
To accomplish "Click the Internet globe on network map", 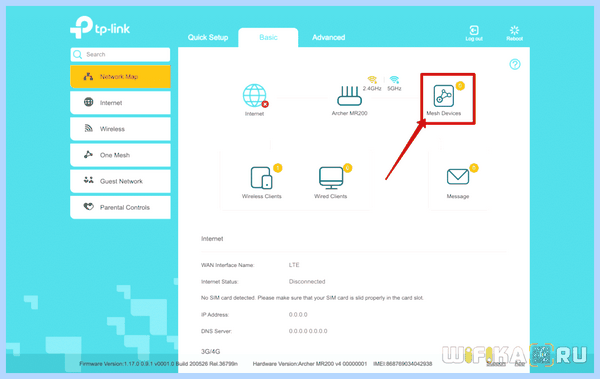I will [x=254, y=95].
